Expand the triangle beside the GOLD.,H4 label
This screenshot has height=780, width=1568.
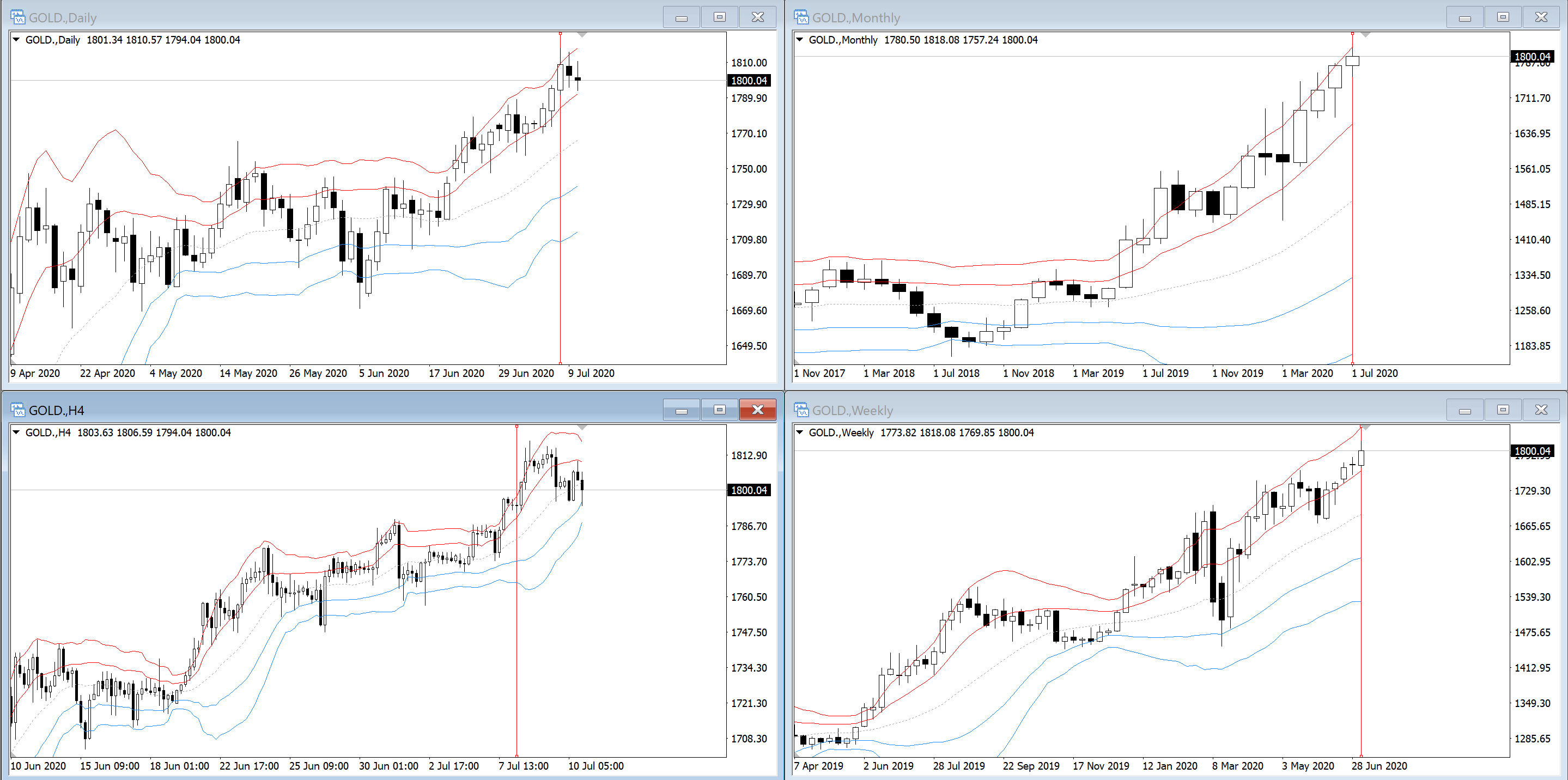click(16, 432)
